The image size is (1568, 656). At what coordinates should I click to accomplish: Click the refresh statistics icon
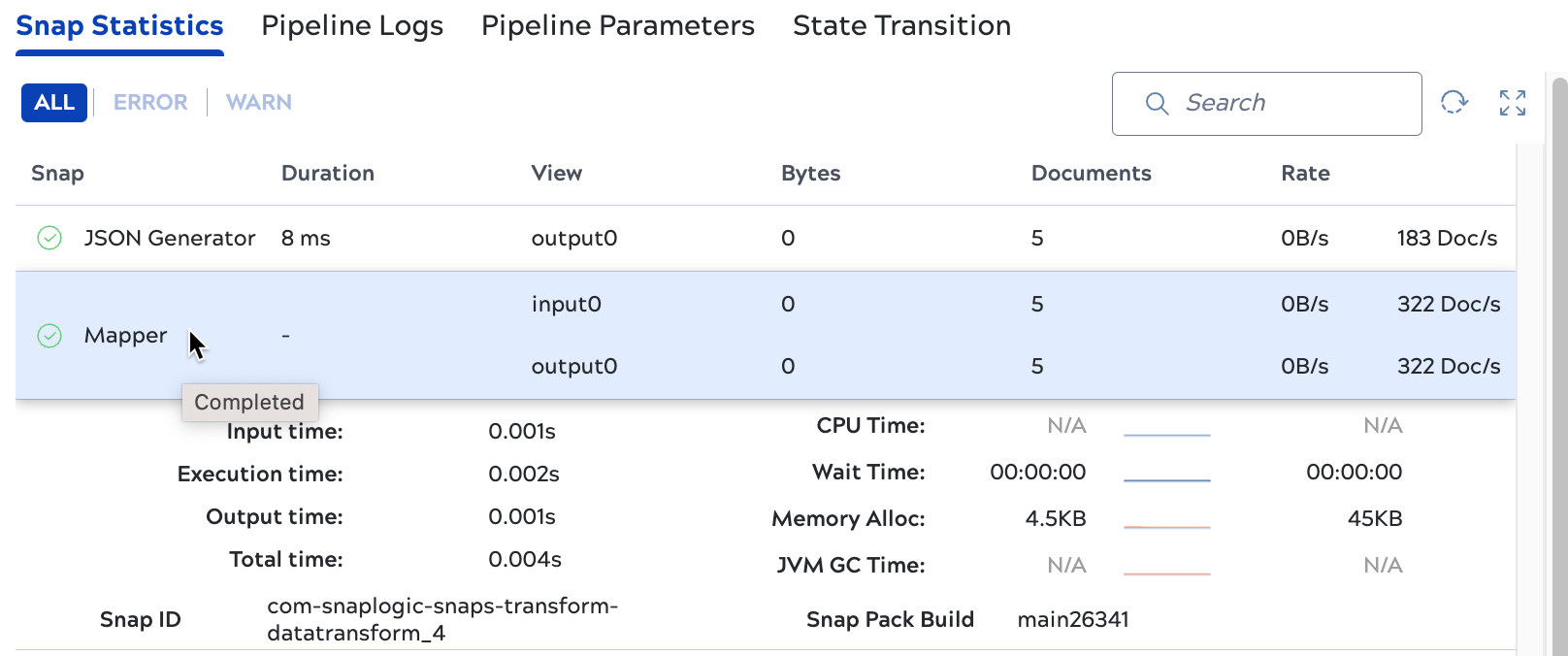tap(1454, 102)
